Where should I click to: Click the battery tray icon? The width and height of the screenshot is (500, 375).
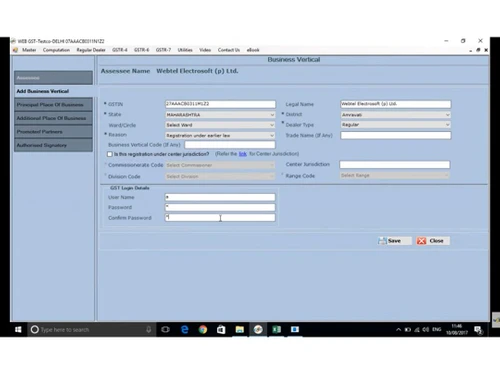click(x=408, y=330)
